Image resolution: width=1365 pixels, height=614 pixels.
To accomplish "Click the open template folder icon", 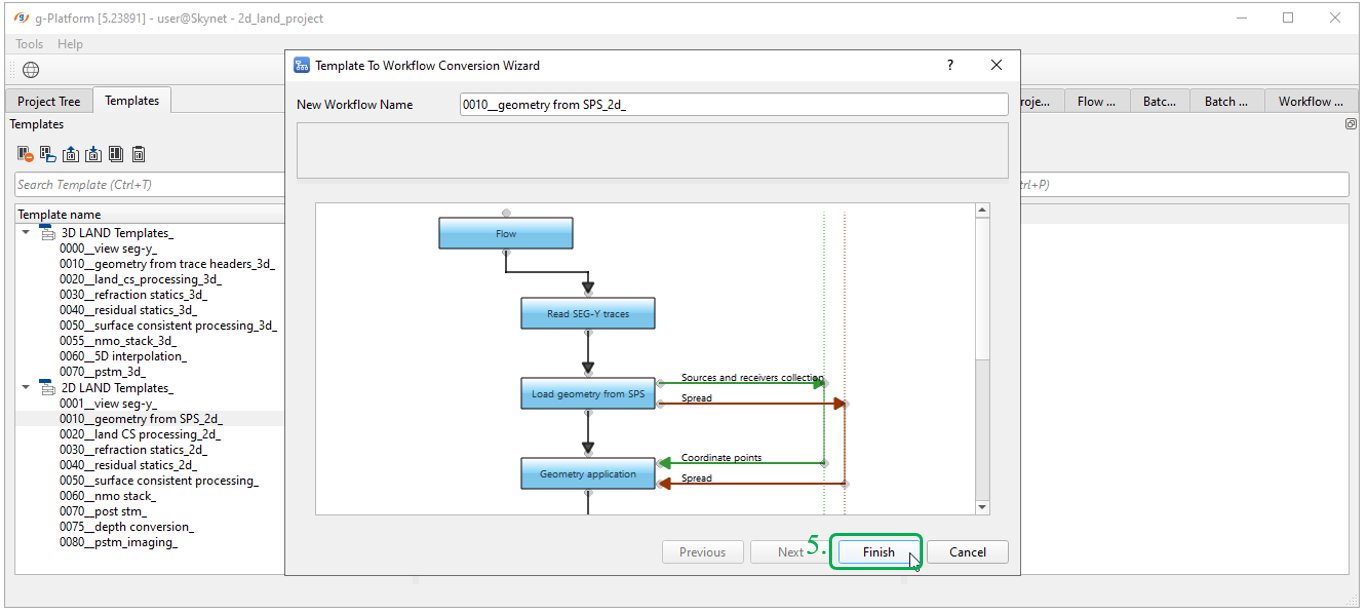I will (48, 154).
